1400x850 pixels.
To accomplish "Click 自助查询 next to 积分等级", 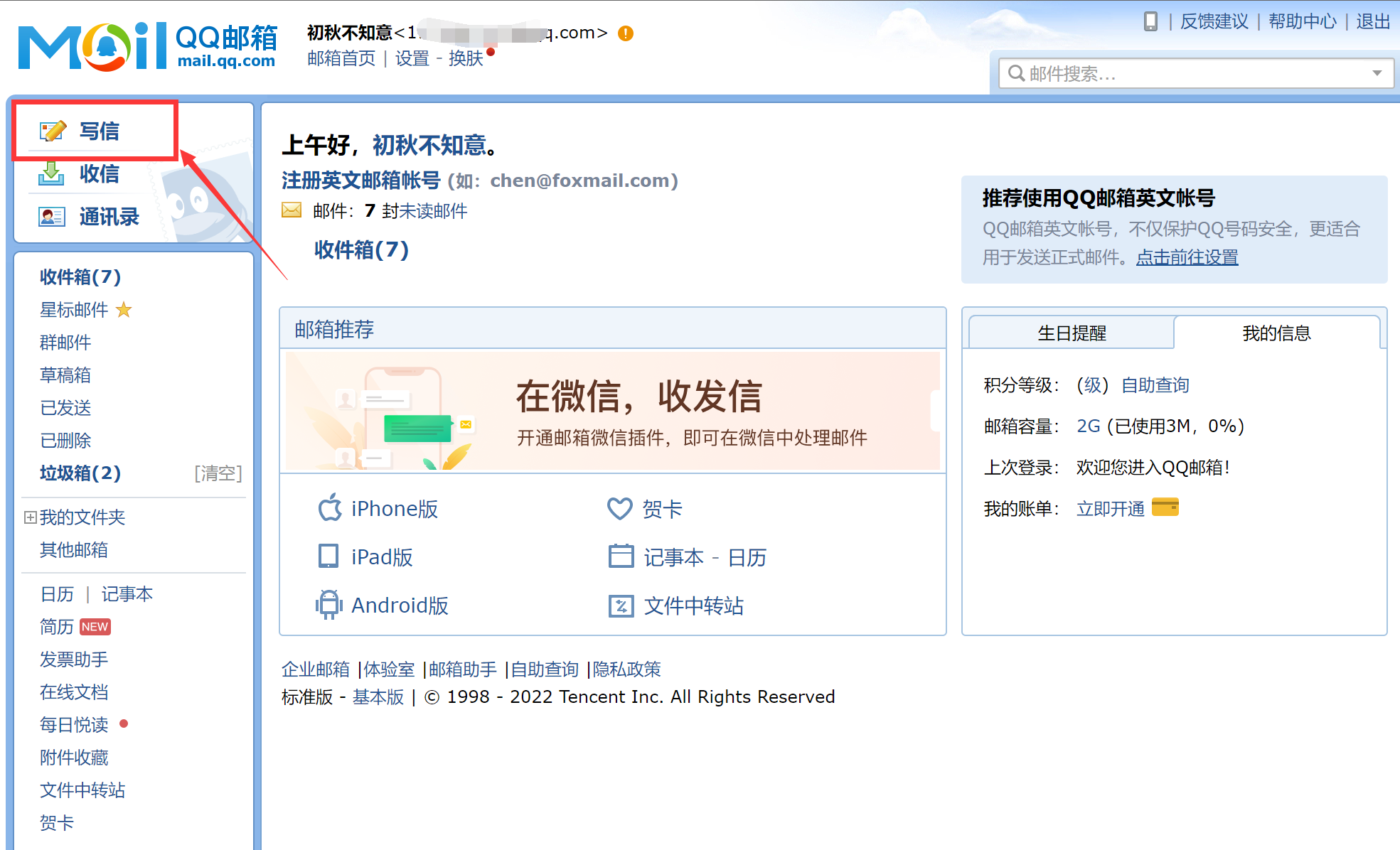I will 1155,385.
